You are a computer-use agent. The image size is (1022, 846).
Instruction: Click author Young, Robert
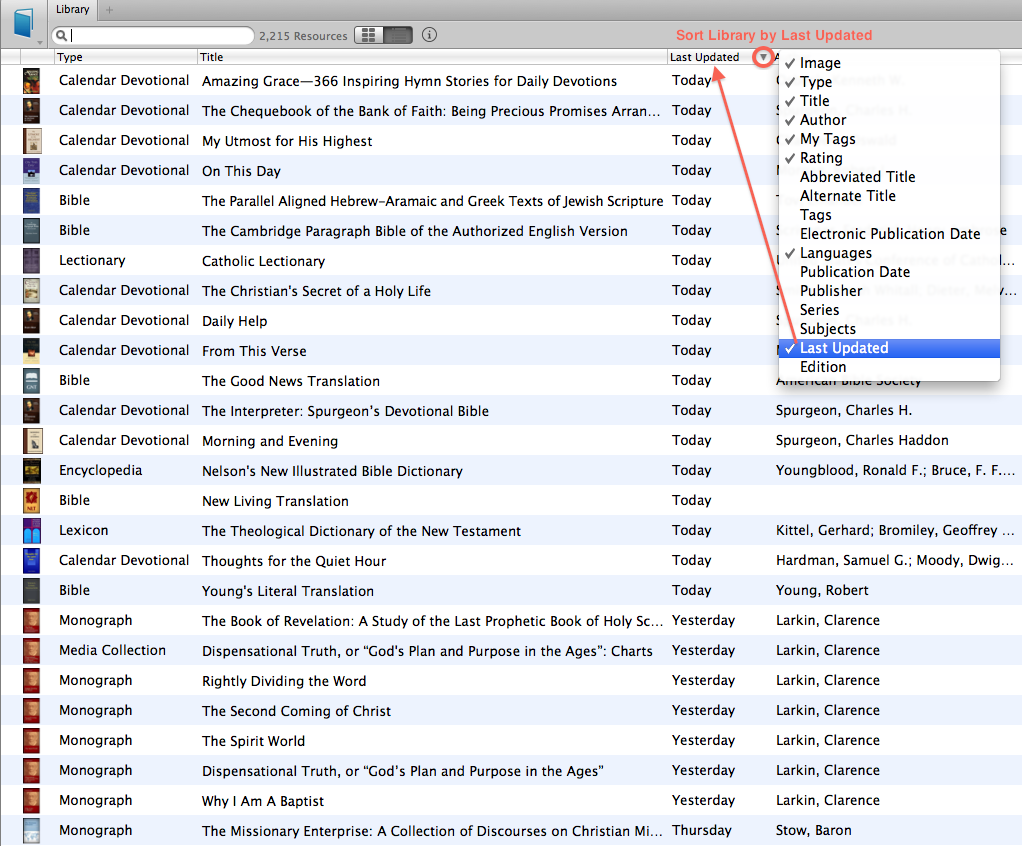[822, 591]
